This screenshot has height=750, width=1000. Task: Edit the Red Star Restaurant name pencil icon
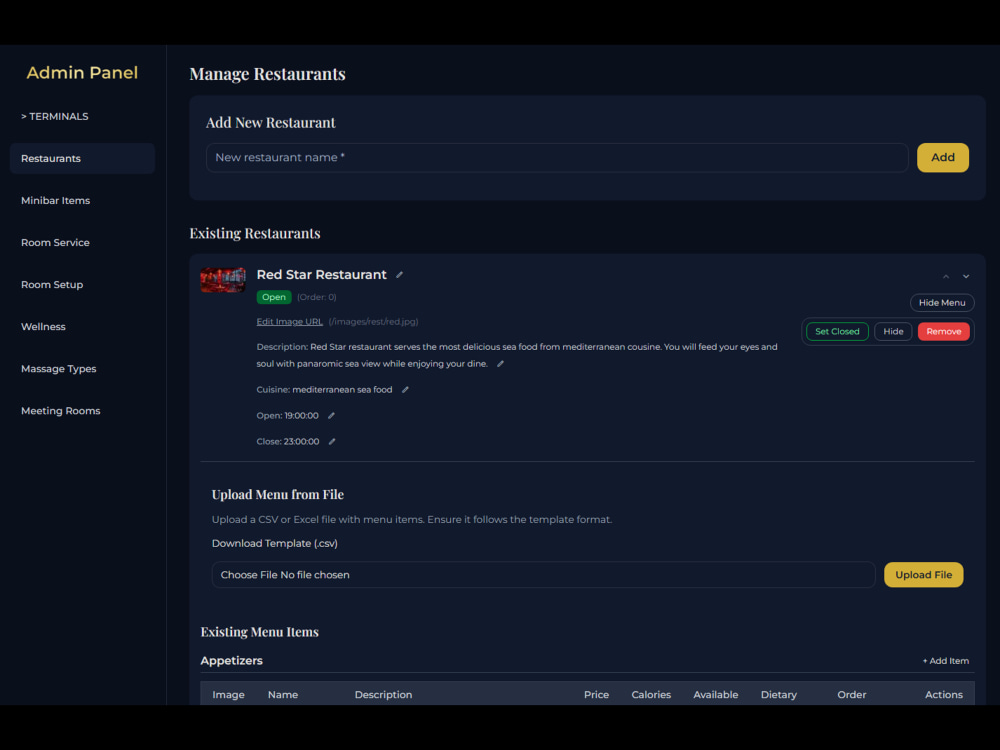399,275
